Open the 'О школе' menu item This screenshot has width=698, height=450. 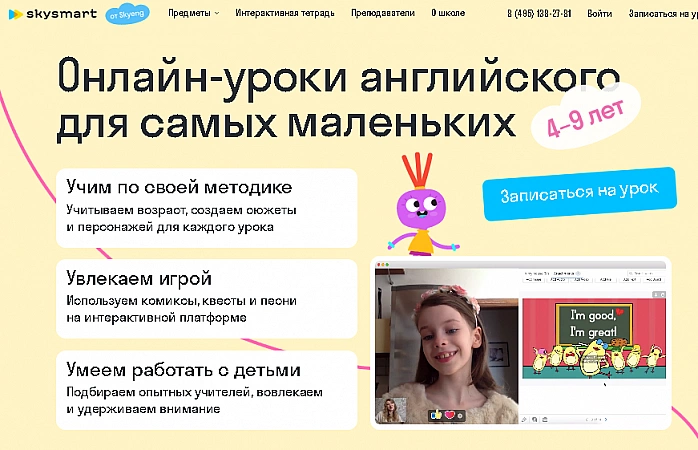(448, 15)
